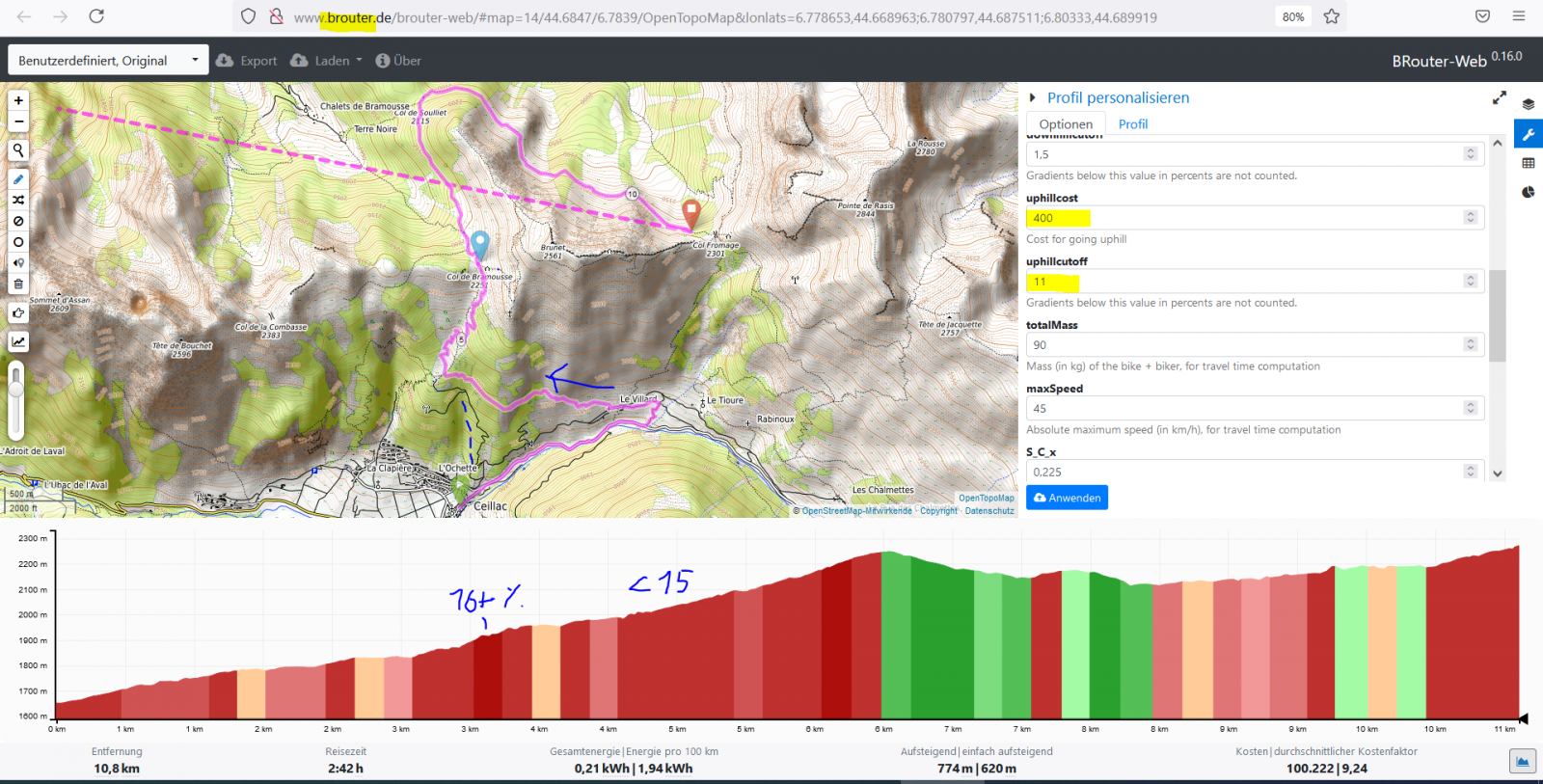Click the blue start marker

point(480,245)
